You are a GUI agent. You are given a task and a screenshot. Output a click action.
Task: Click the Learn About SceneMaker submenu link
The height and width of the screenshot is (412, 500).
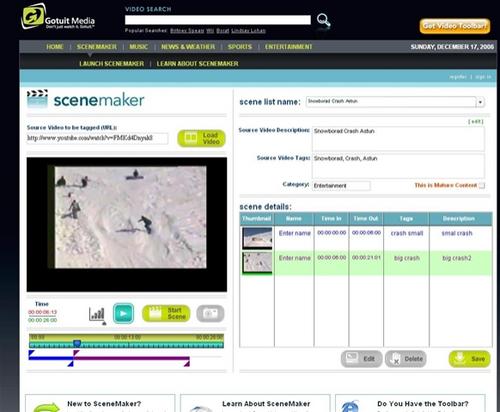click(x=198, y=64)
